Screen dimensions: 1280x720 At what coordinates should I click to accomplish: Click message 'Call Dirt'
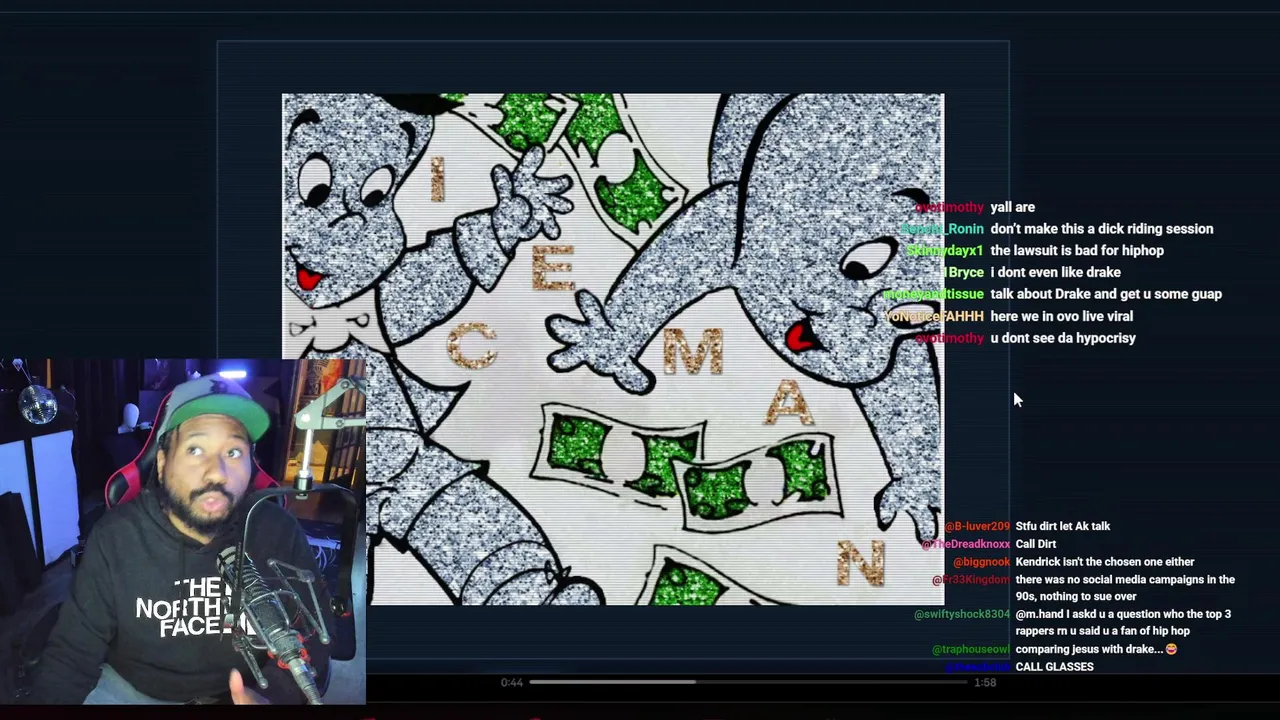tap(1035, 544)
